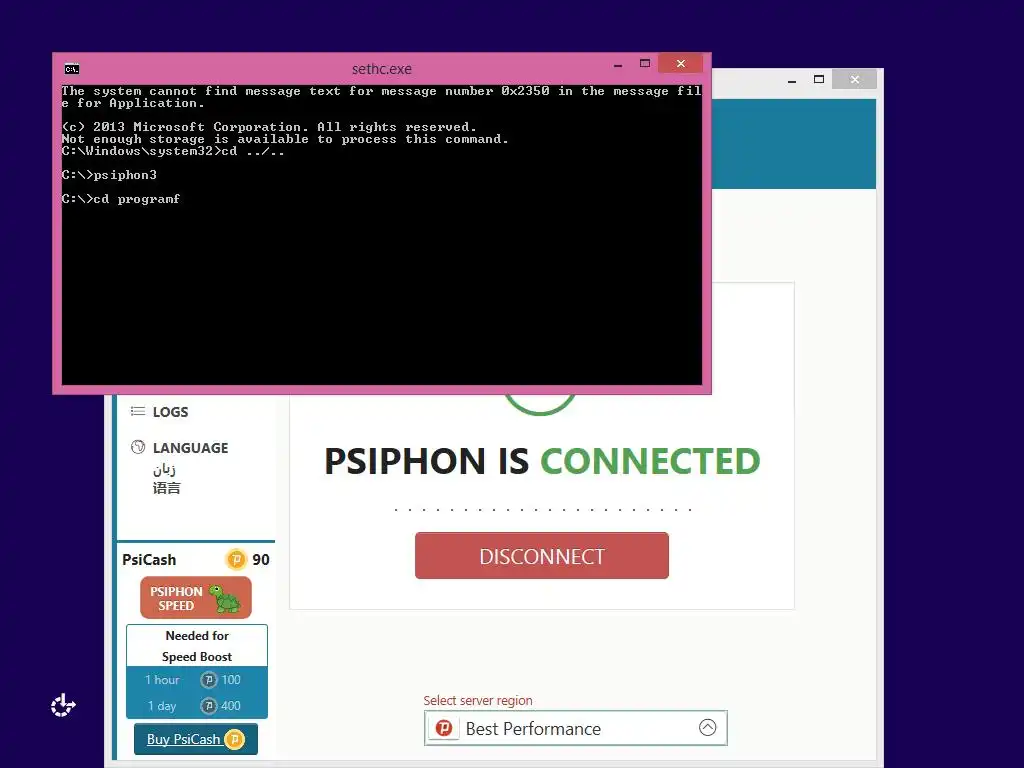This screenshot has width=1024, height=768.
Task: Open the LOGS section in the Psiphon sidebar
Action: (x=170, y=412)
